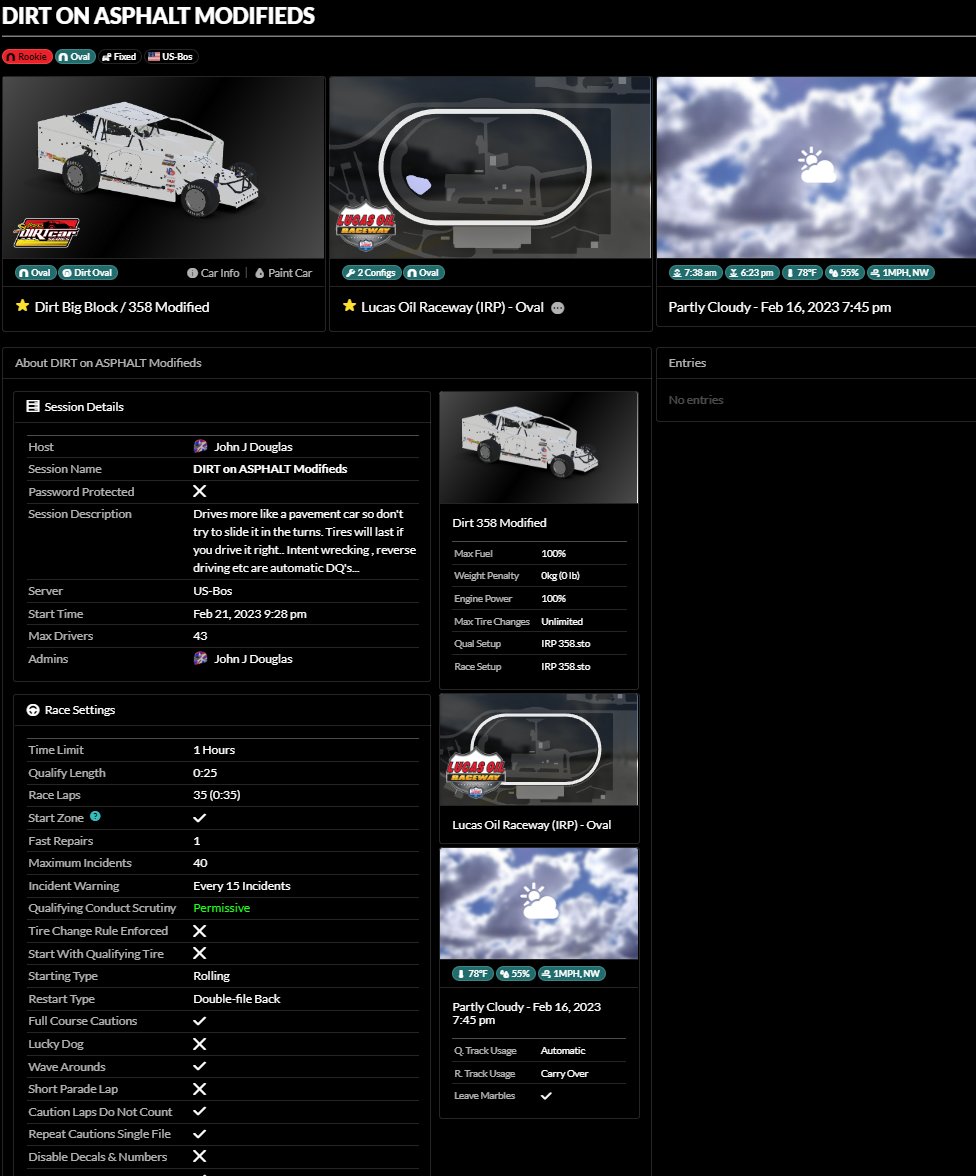Click IRP 358.sto Race Setup value

566,666
